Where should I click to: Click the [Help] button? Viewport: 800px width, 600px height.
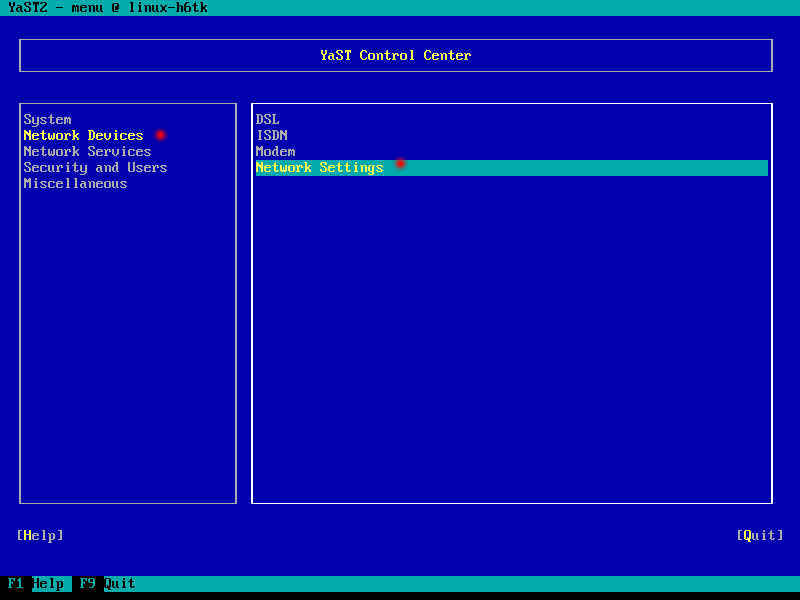(x=40, y=535)
